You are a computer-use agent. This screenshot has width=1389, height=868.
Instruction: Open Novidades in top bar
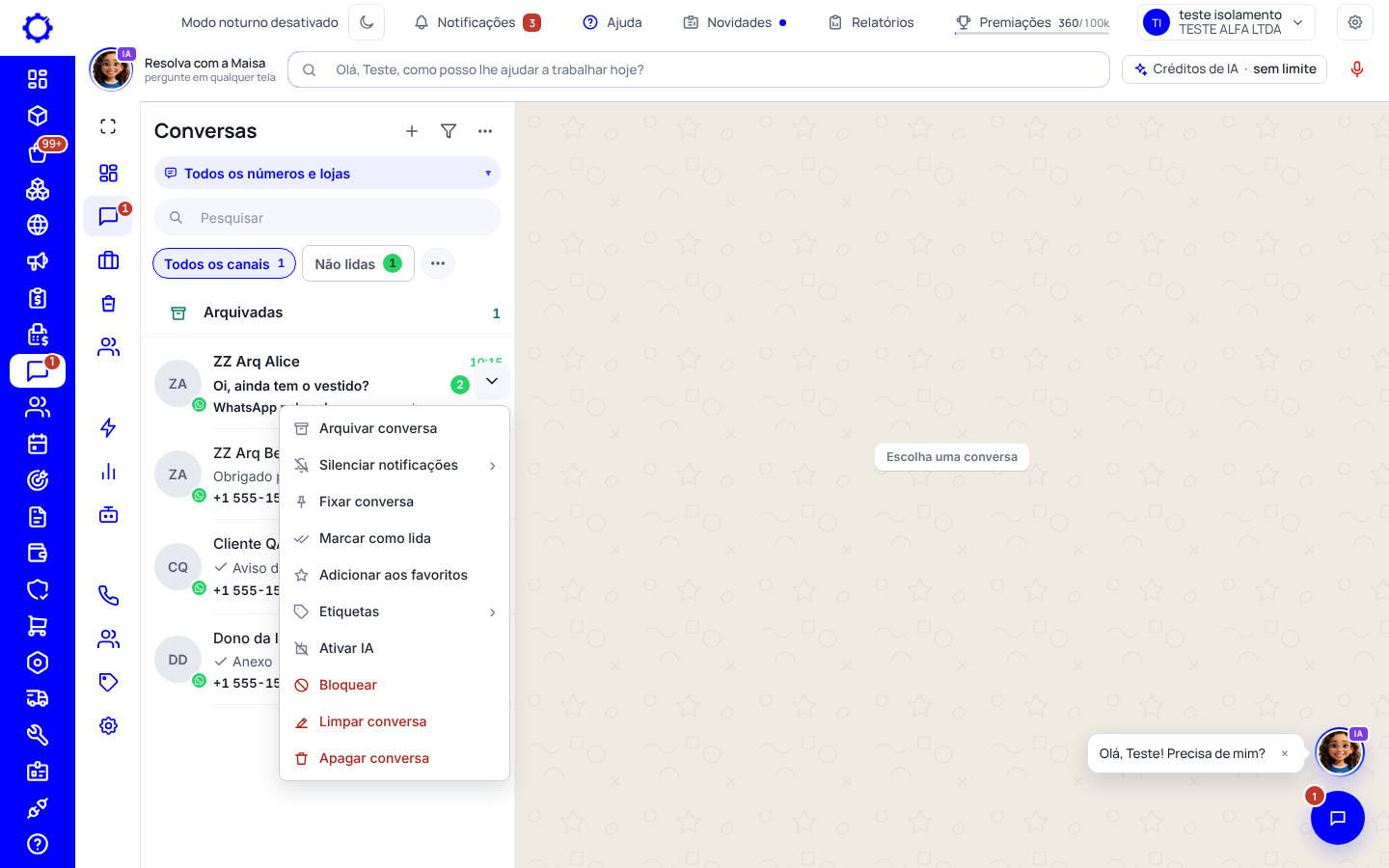pos(735,22)
